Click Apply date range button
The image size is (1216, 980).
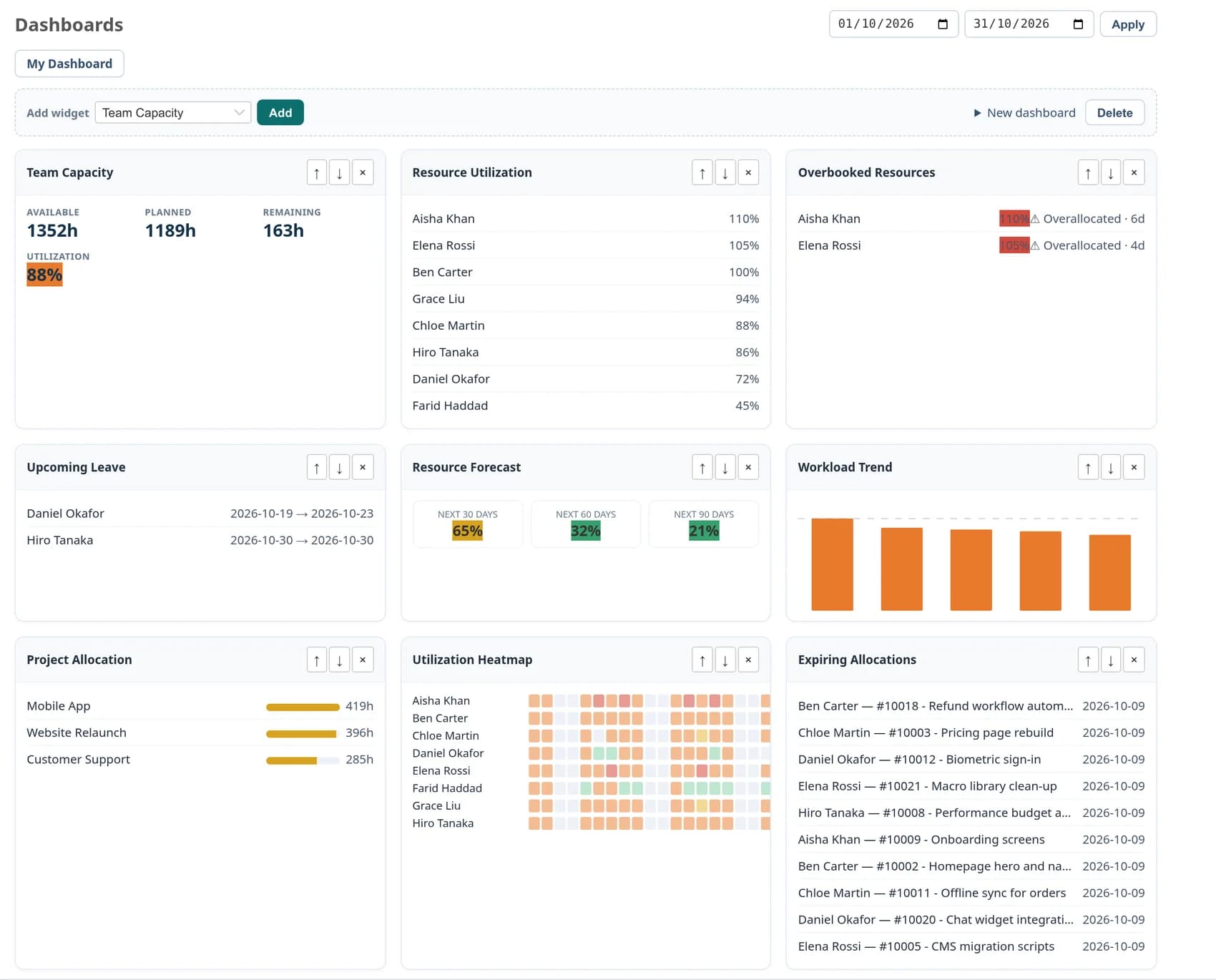(x=1128, y=24)
